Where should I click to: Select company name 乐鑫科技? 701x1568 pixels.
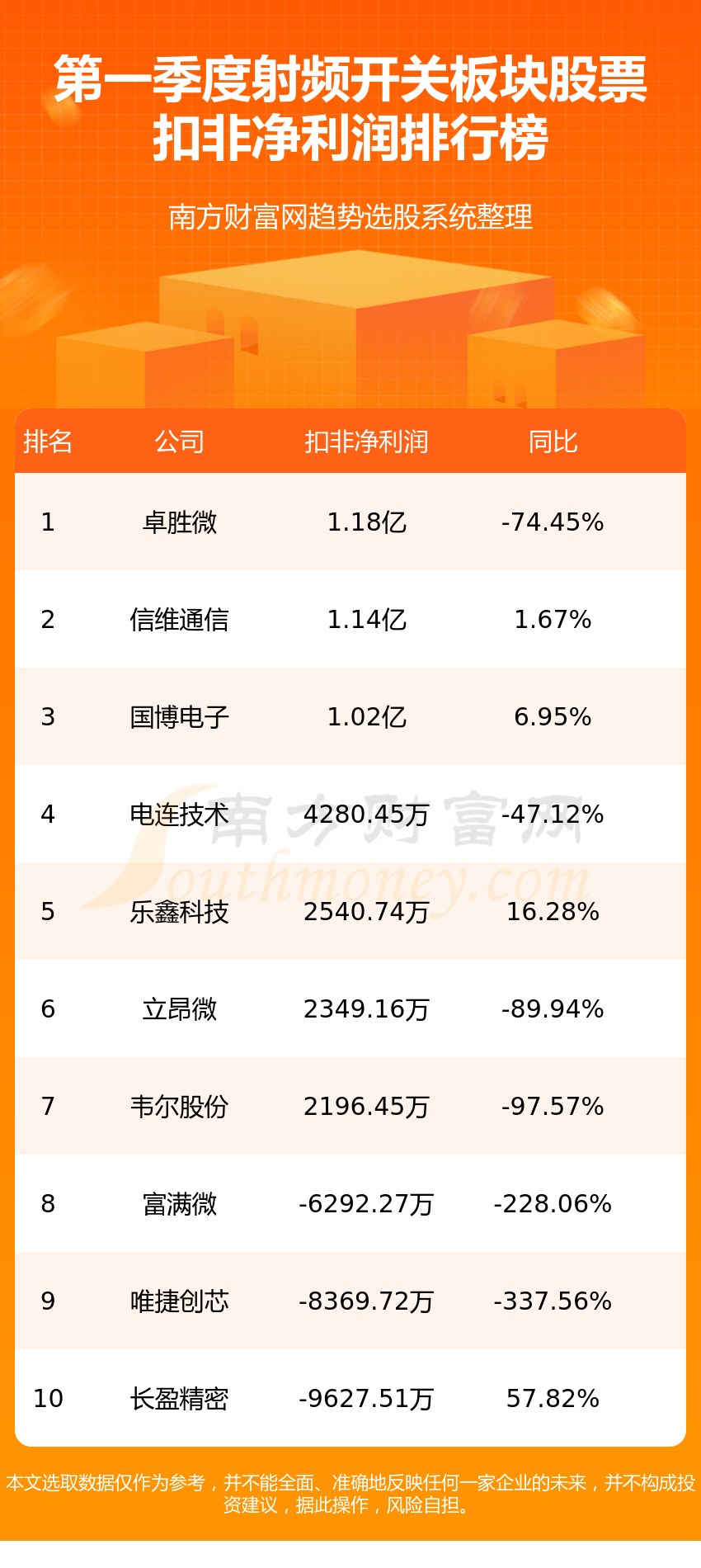180,912
